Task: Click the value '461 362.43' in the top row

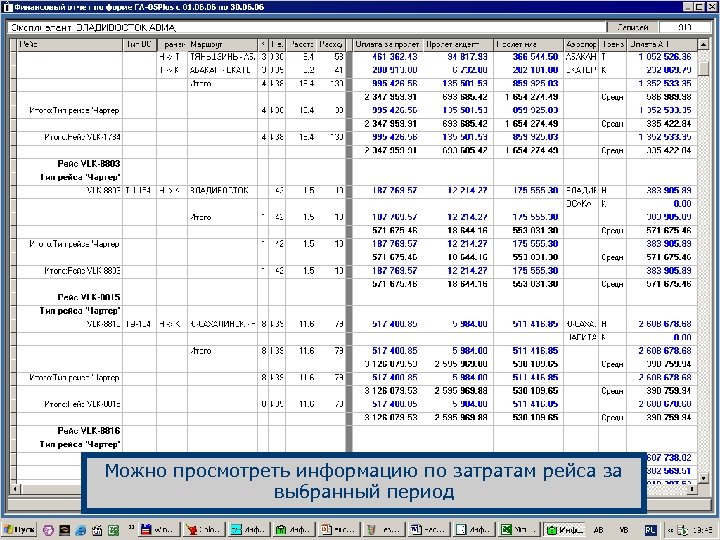Action: point(394,57)
